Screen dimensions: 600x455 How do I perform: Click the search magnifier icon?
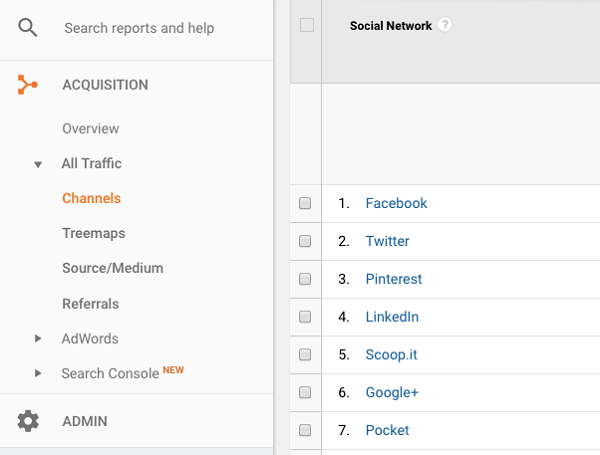point(28,28)
